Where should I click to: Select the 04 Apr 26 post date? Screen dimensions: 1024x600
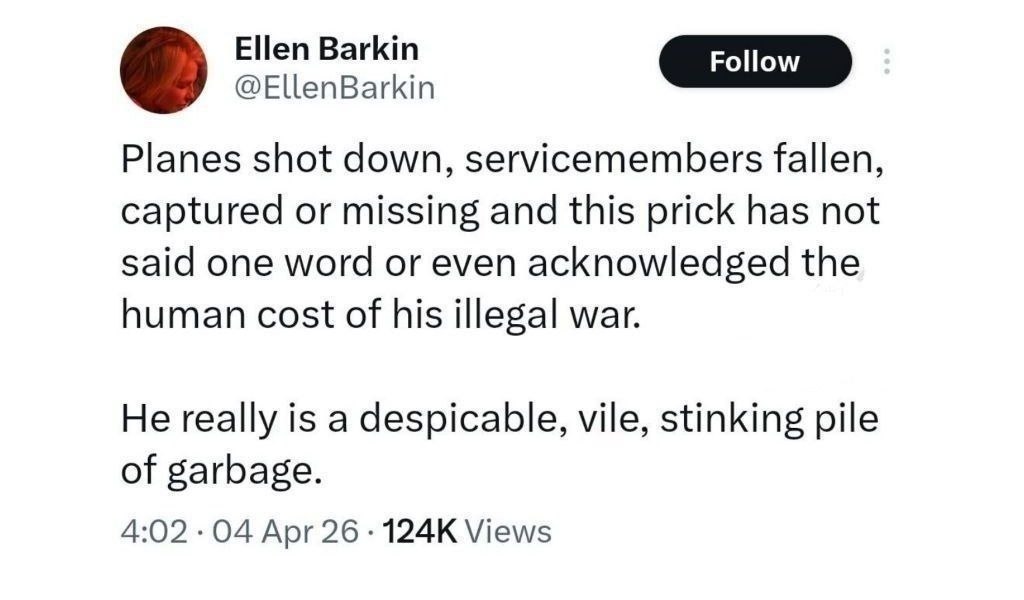(283, 531)
